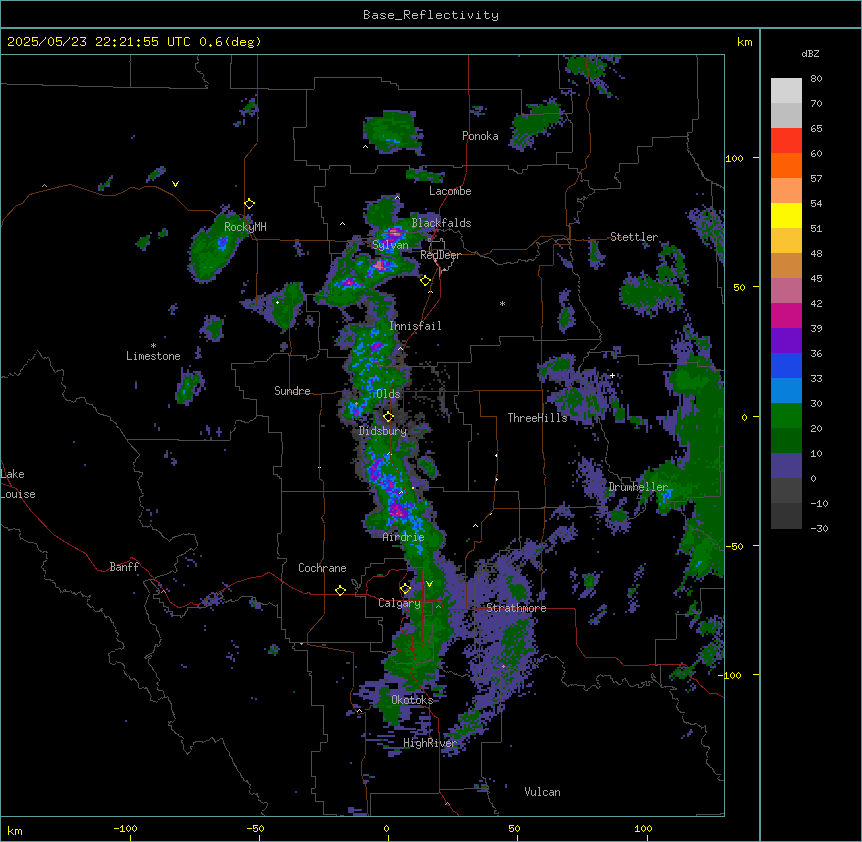
Task: Click the Lake Louise label
Action: pos(18,484)
